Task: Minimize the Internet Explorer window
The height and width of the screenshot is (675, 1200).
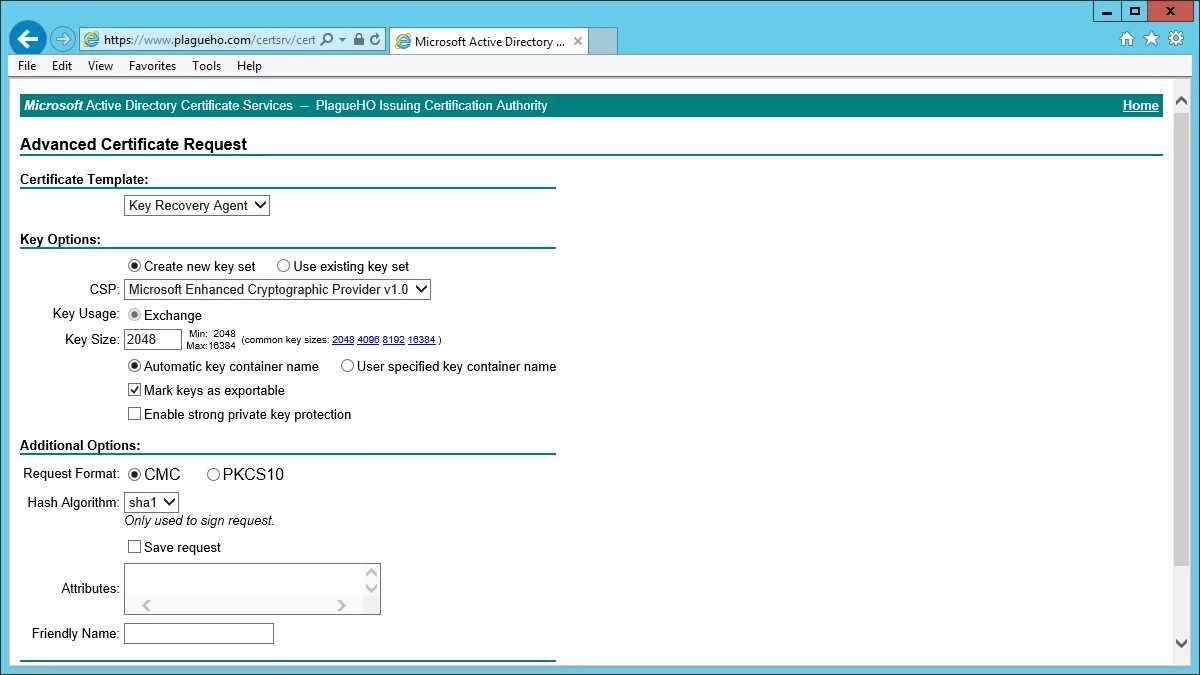Action: click(1106, 12)
